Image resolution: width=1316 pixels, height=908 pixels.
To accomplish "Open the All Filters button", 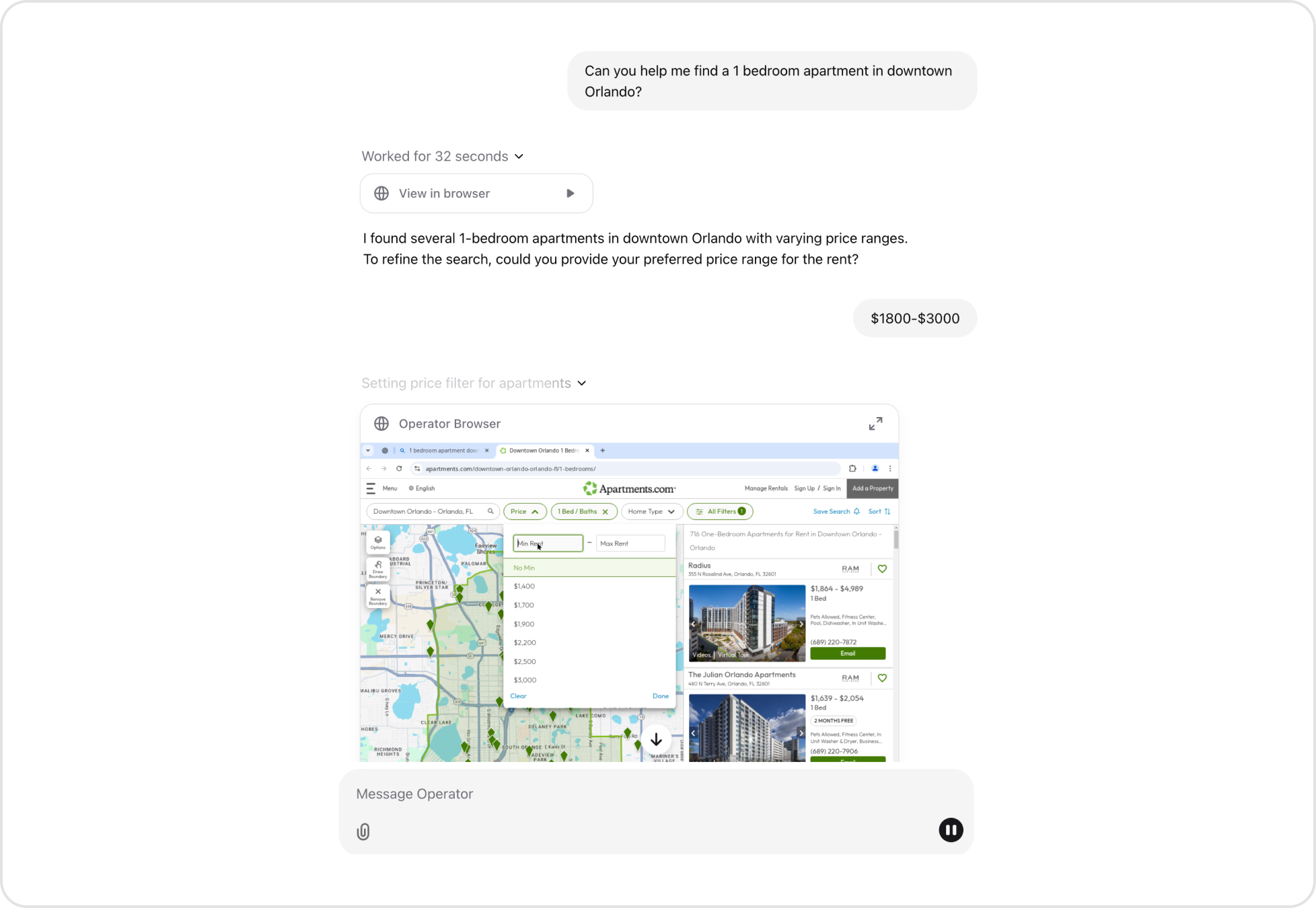I will (720, 512).
